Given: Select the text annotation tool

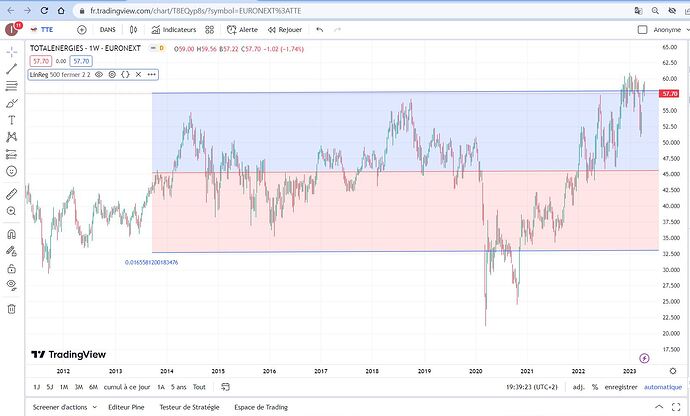Looking at the screenshot, I should [x=12, y=120].
